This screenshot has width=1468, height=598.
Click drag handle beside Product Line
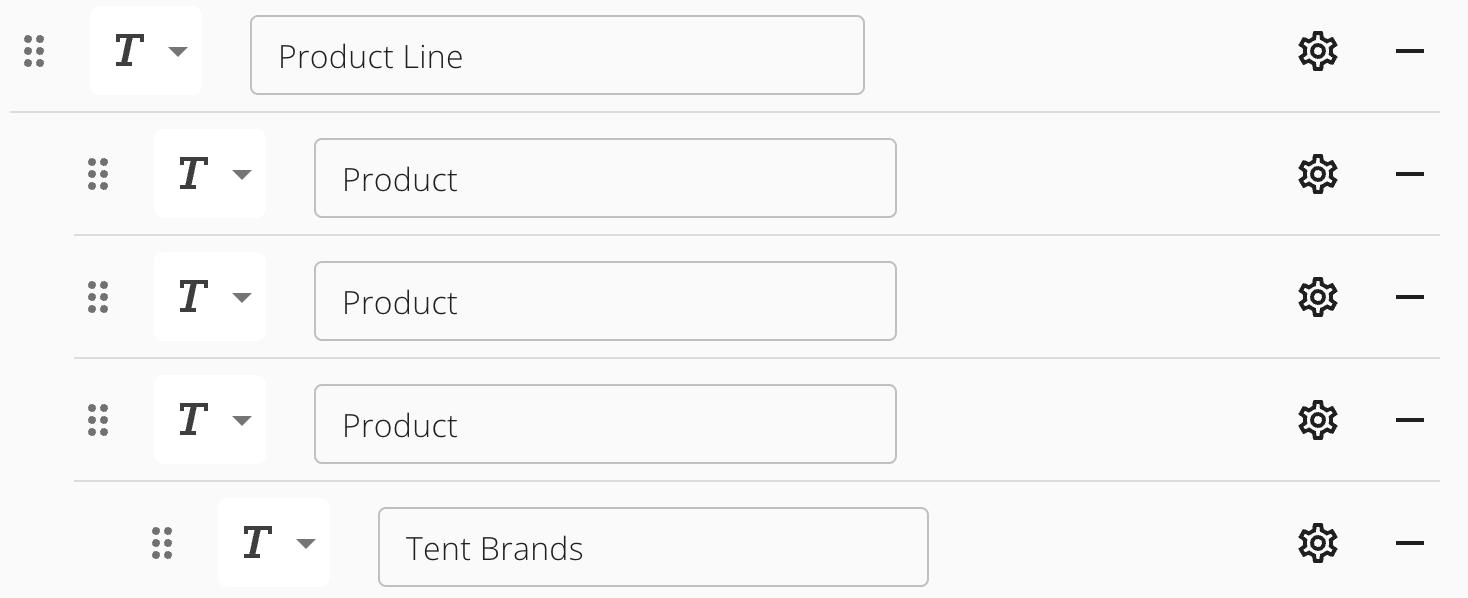34,51
